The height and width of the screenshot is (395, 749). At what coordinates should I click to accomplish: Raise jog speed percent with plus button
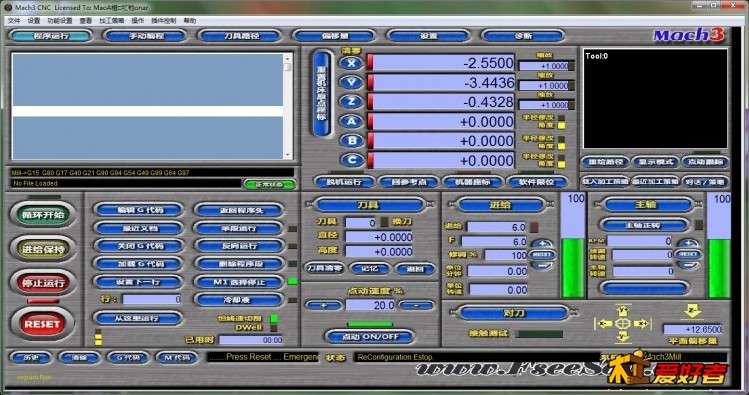click(324, 305)
